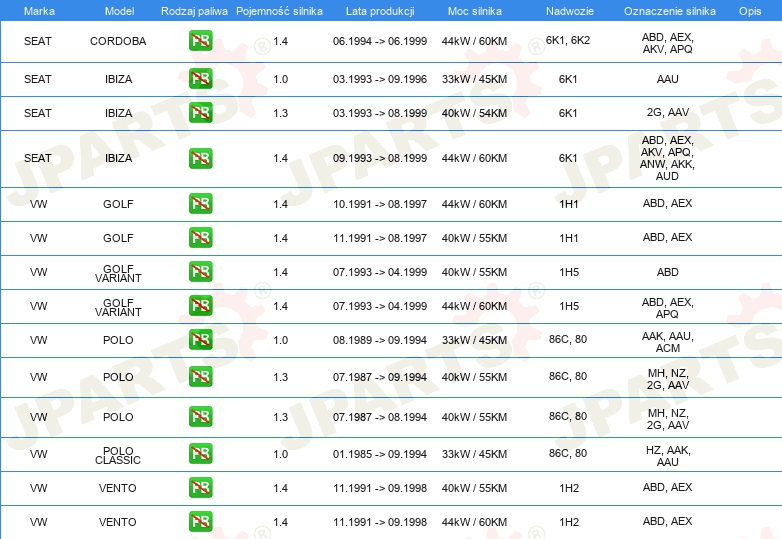Click fuel icon in VW POLO 1.0 row
This screenshot has height=539, width=782.
(200, 340)
